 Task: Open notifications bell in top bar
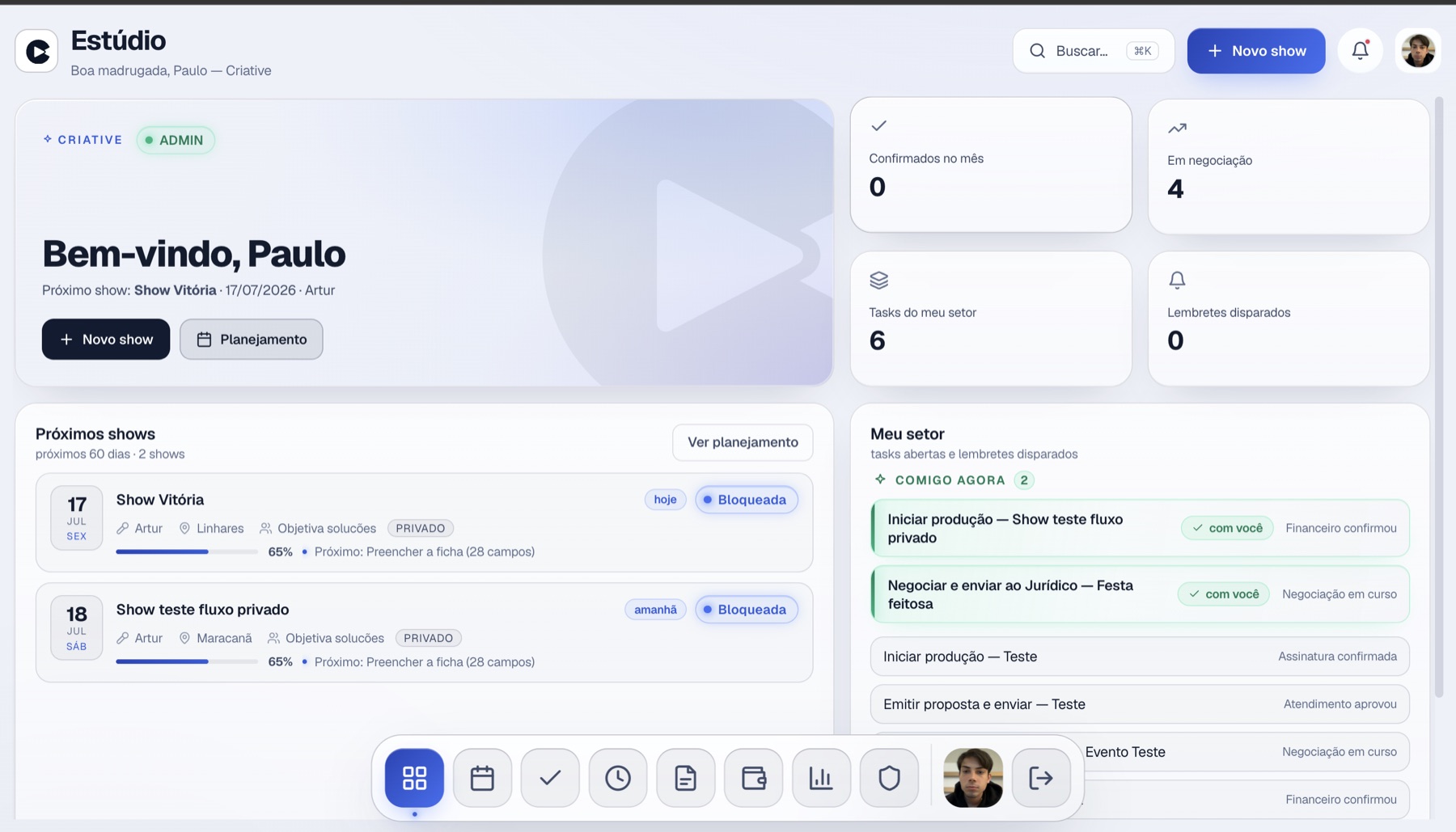1361,50
